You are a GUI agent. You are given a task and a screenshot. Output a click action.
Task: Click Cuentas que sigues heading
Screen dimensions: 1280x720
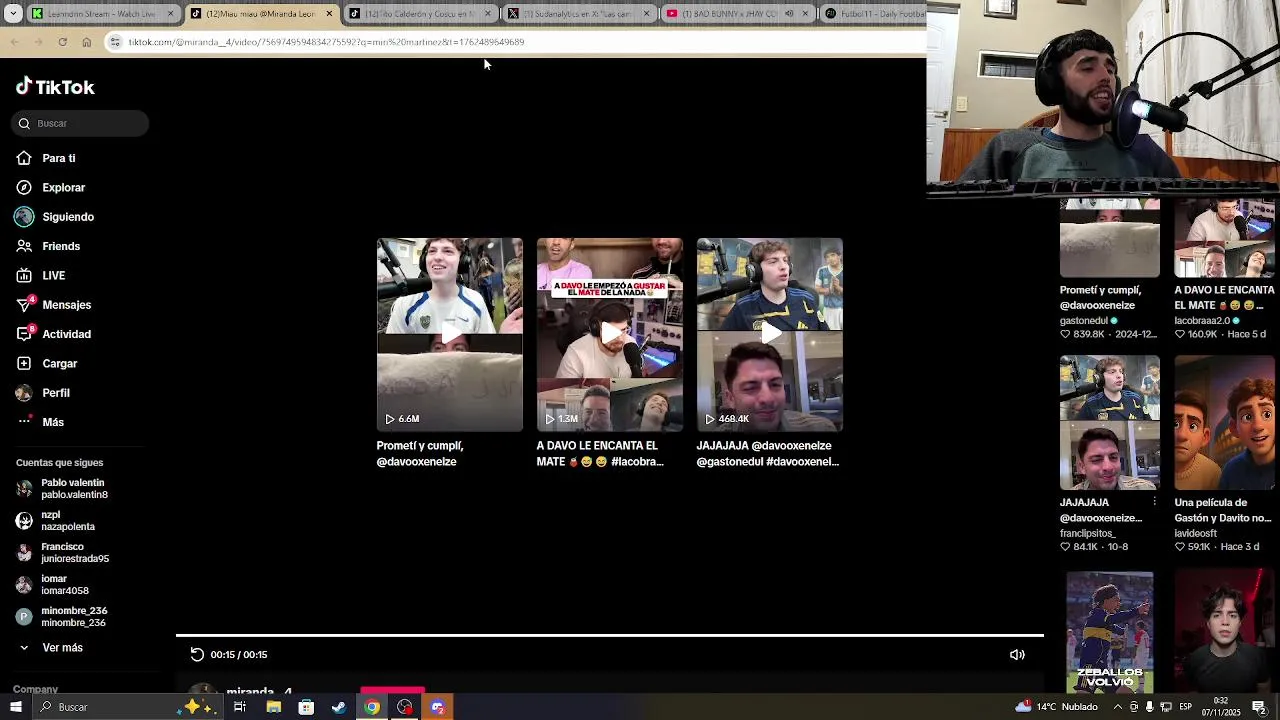60,463
